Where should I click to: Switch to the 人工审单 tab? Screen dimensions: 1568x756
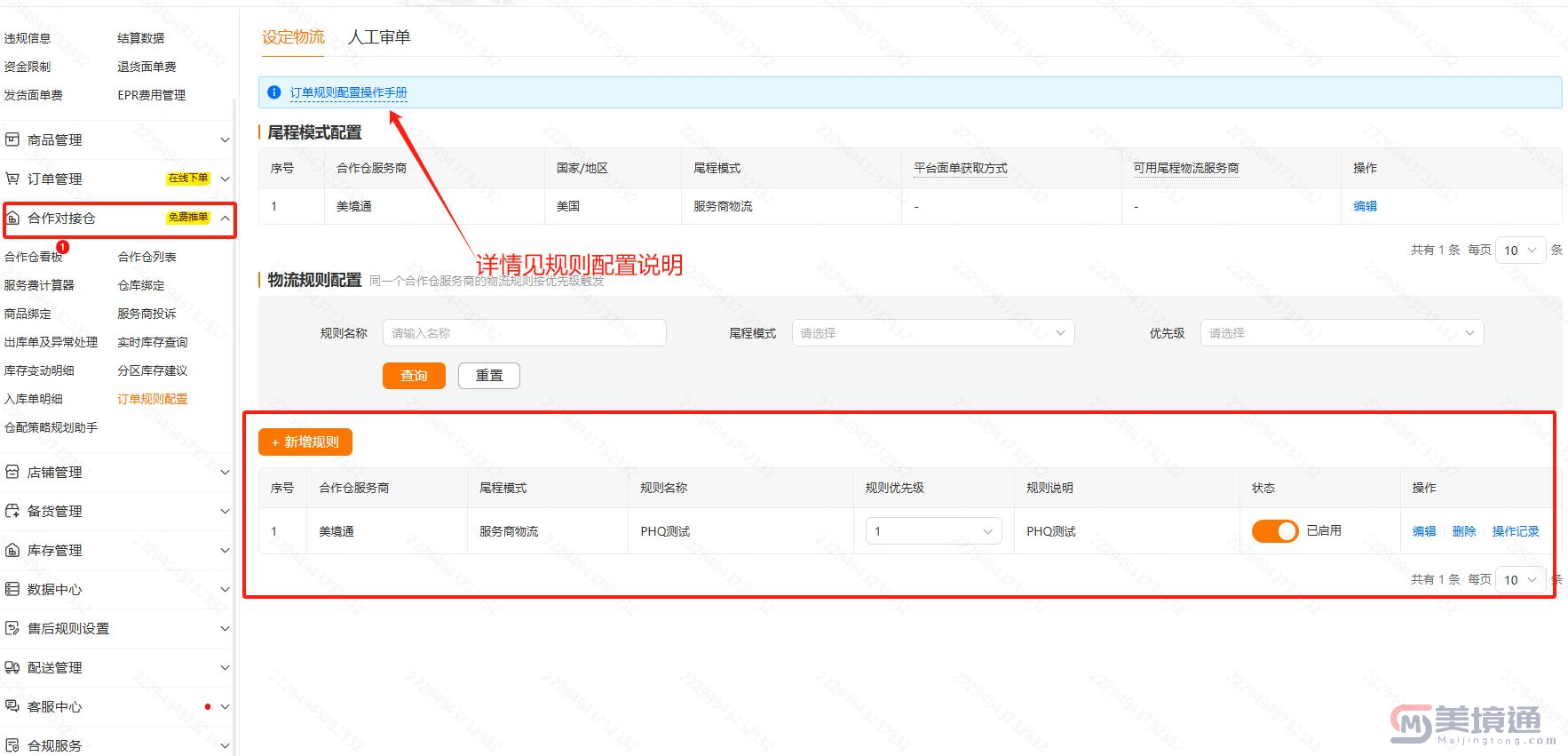pyautogui.click(x=379, y=36)
